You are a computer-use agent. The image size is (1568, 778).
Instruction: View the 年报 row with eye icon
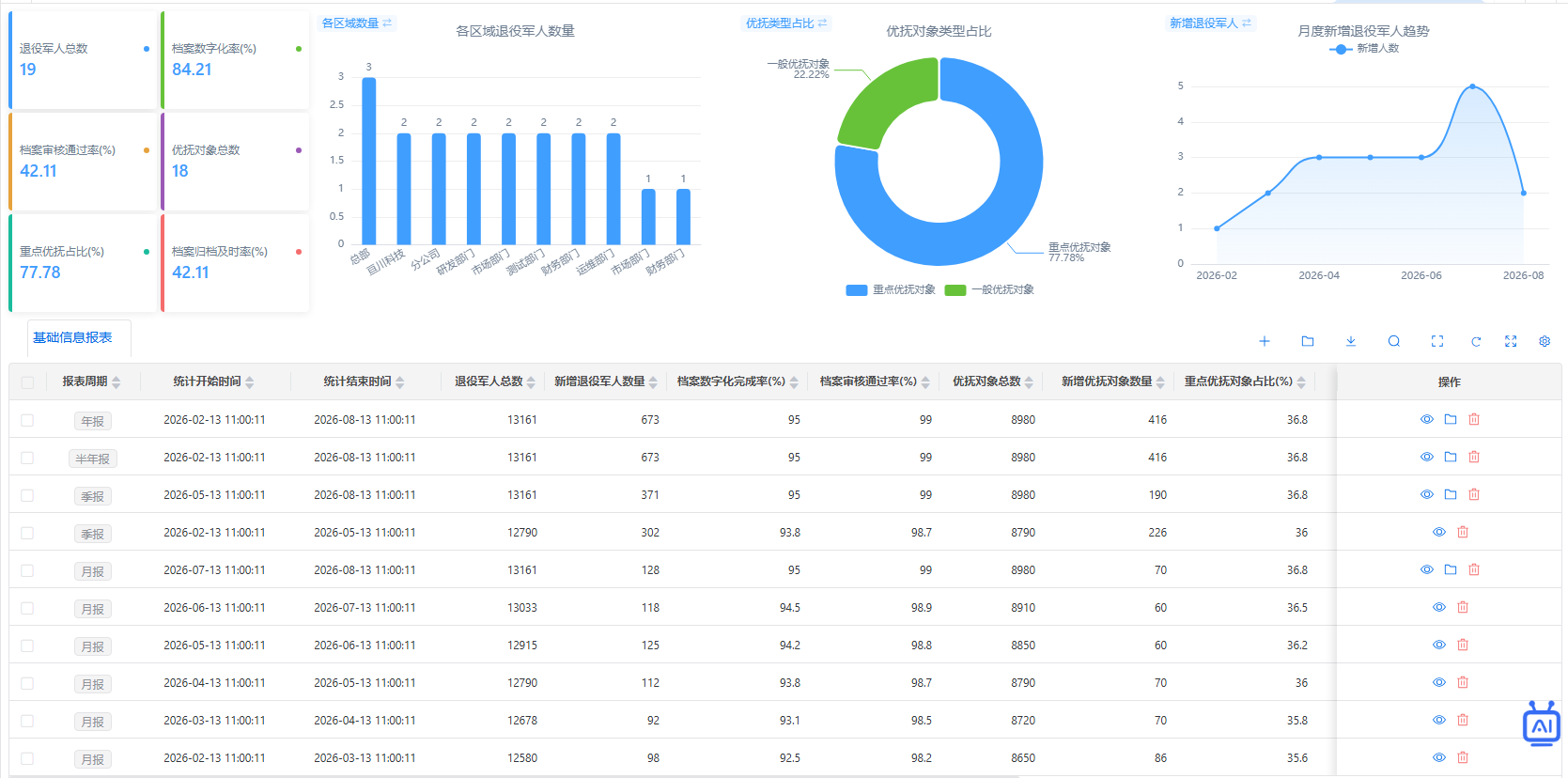tap(1427, 419)
